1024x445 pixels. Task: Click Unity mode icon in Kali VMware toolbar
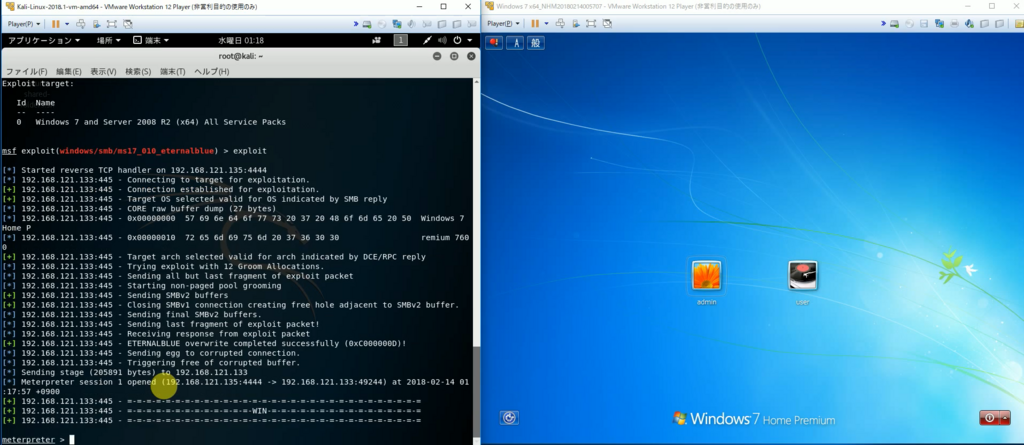pos(128,24)
